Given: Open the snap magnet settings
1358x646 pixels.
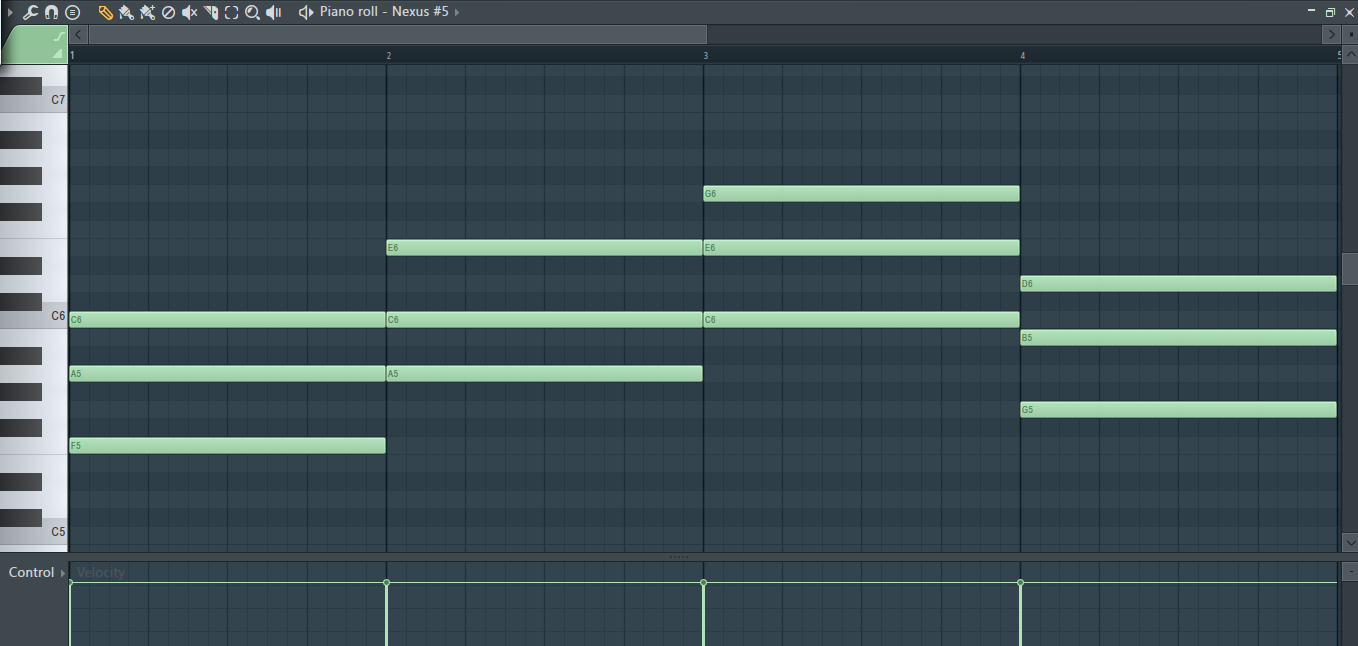Looking at the screenshot, I should coord(51,13).
